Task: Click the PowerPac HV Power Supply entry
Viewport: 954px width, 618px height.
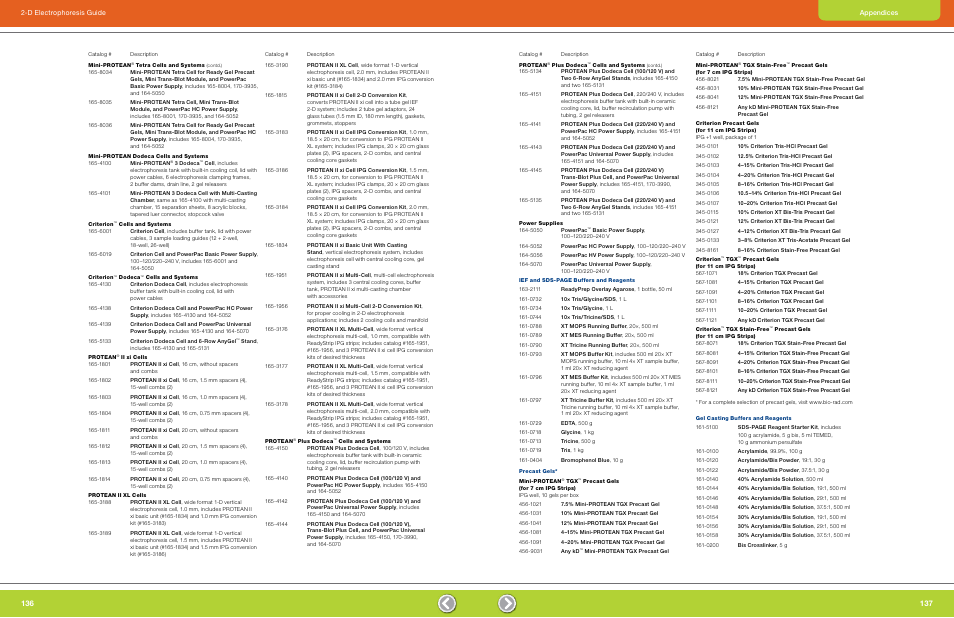Action: click(623, 255)
